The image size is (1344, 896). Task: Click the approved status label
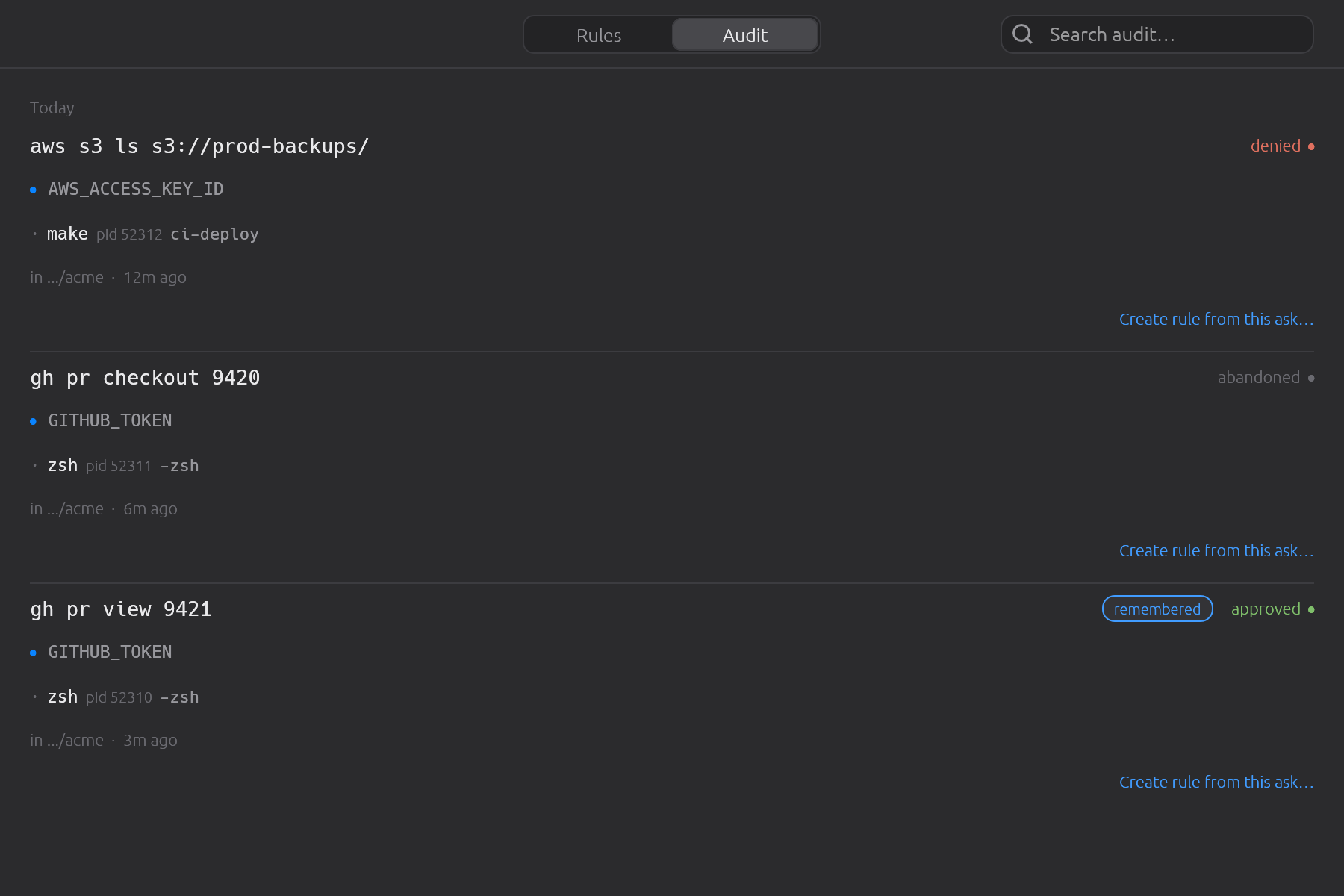tap(1266, 609)
